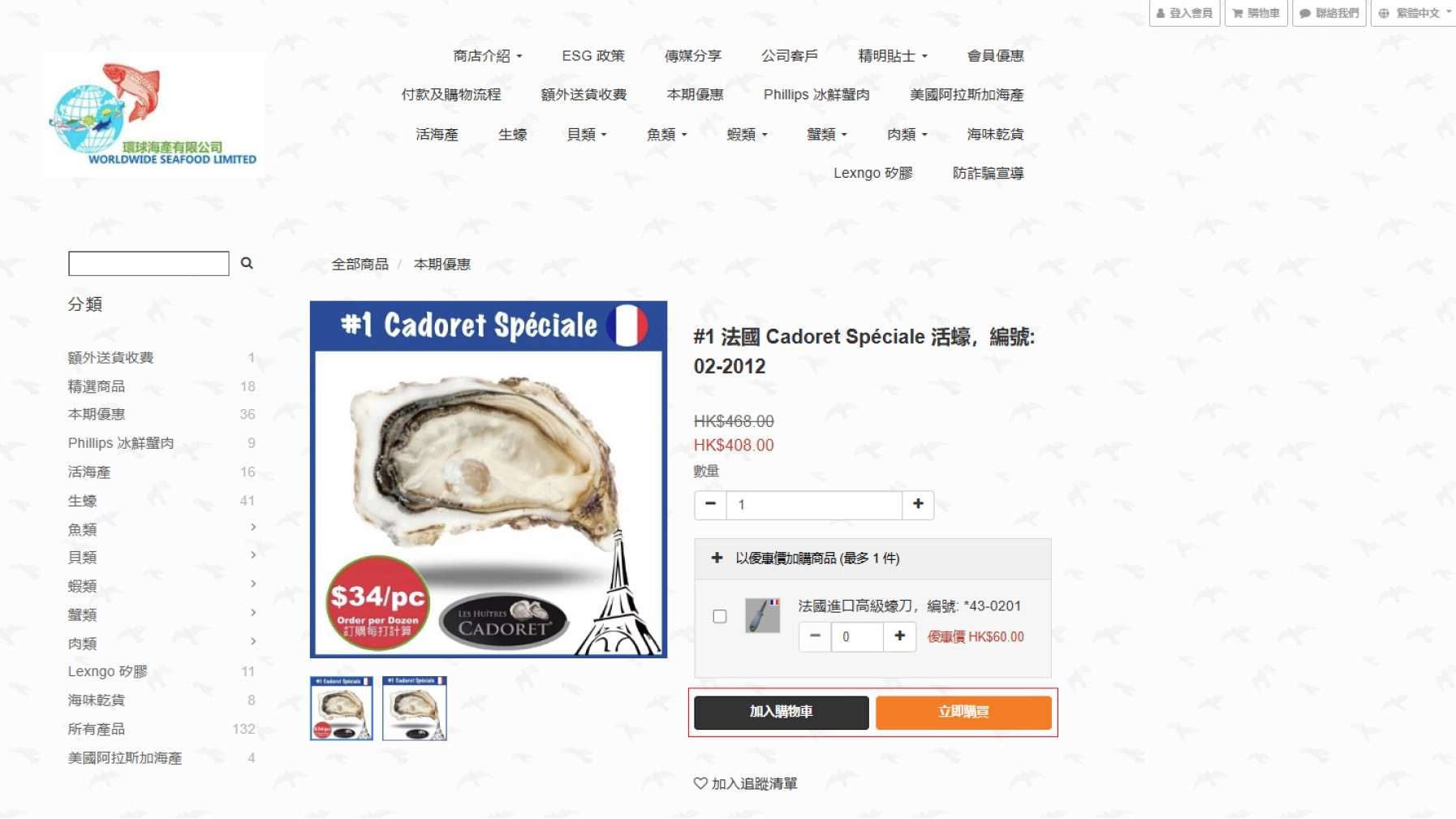This screenshot has width=1456, height=819.
Task: Decrease oyster knife add-on quantity
Action: [815, 636]
